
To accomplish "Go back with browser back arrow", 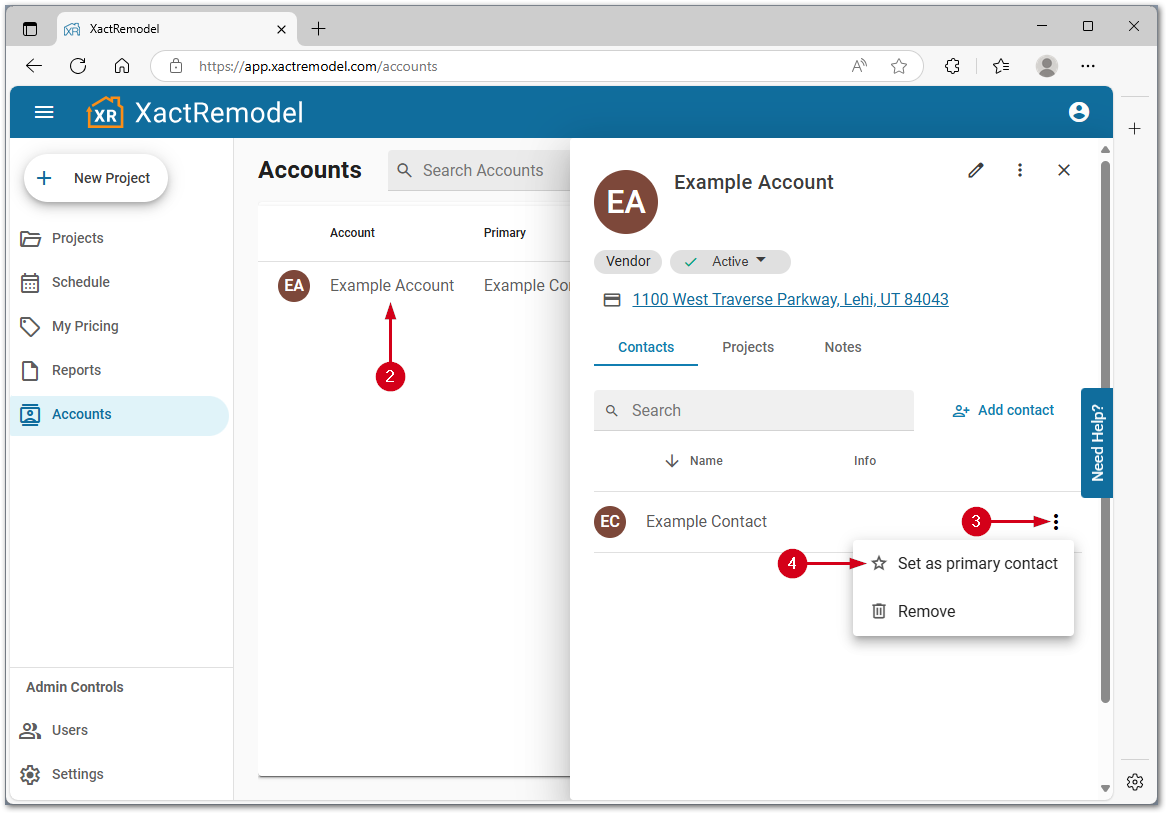I will [x=33, y=66].
